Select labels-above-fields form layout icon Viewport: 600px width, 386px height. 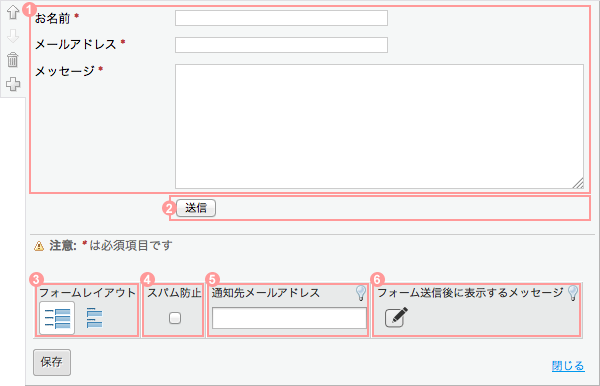click(x=94, y=318)
